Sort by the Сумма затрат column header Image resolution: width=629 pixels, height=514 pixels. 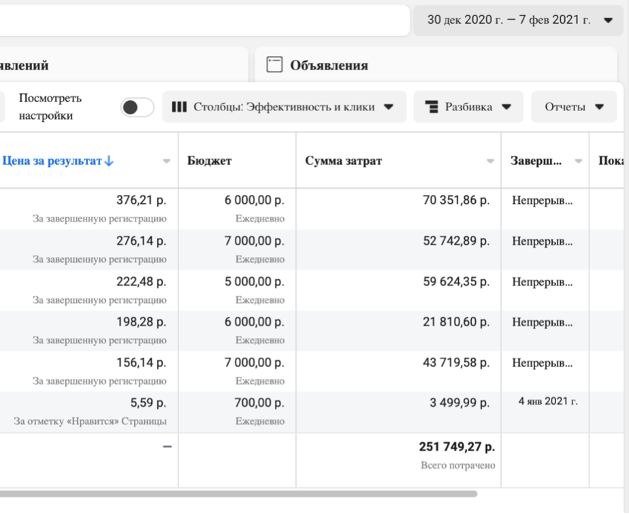[343, 161]
